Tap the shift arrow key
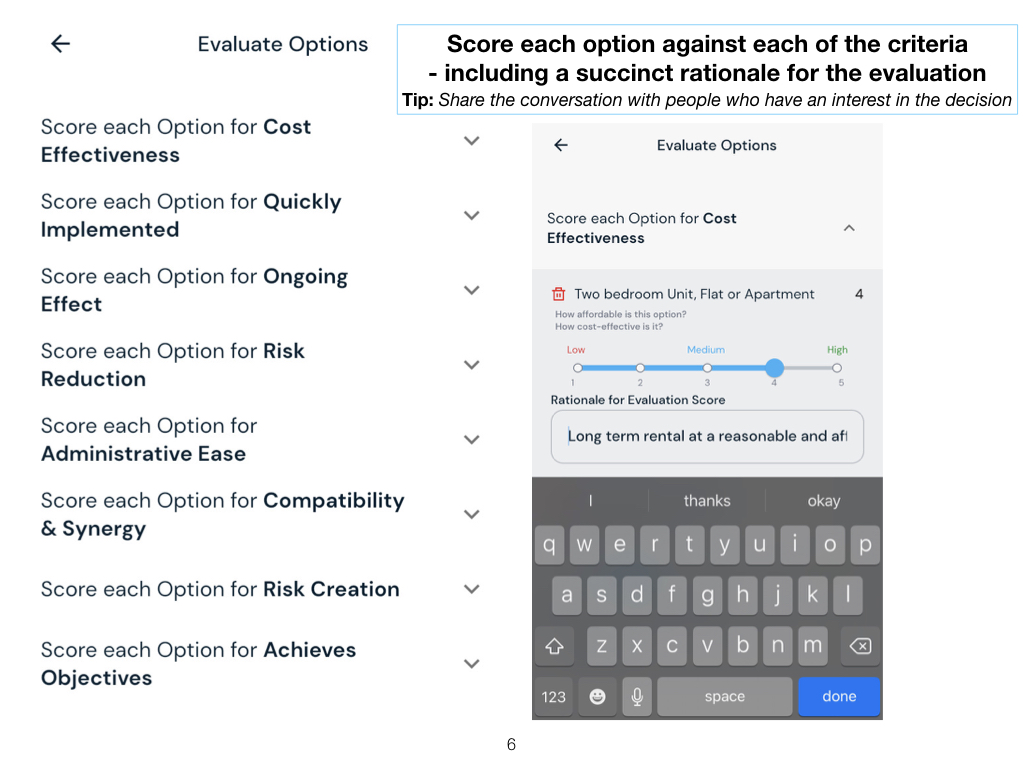The height and width of the screenshot is (768, 1024). [x=554, y=646]
